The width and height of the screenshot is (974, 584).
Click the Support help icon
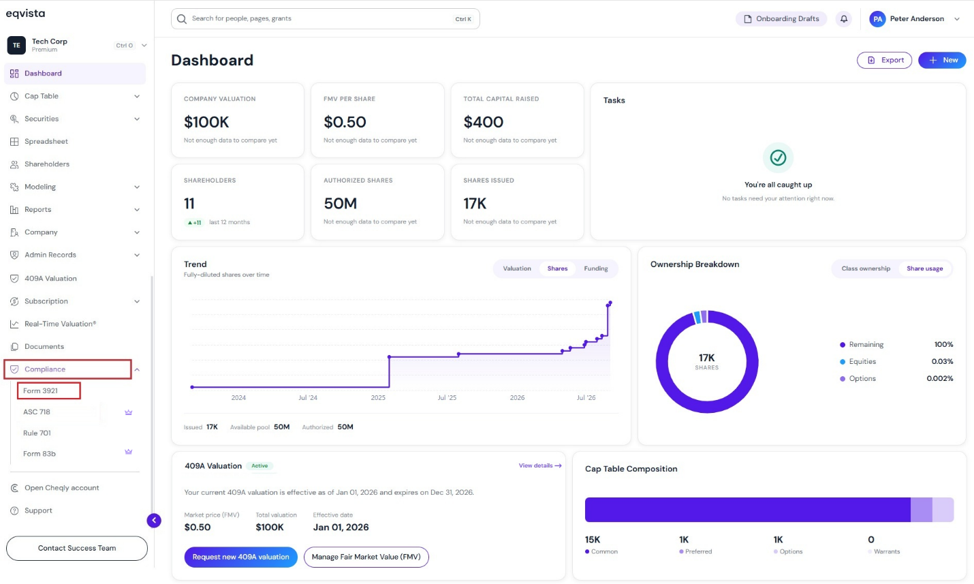pyautogui.click(x=14, y=511)
